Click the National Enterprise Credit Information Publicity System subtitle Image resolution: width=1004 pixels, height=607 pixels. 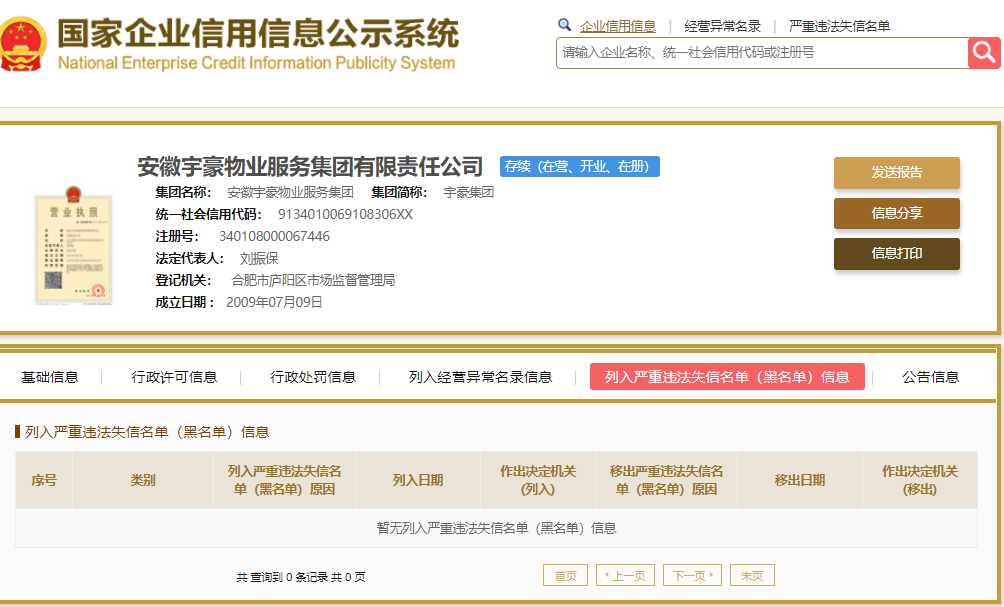256,63
